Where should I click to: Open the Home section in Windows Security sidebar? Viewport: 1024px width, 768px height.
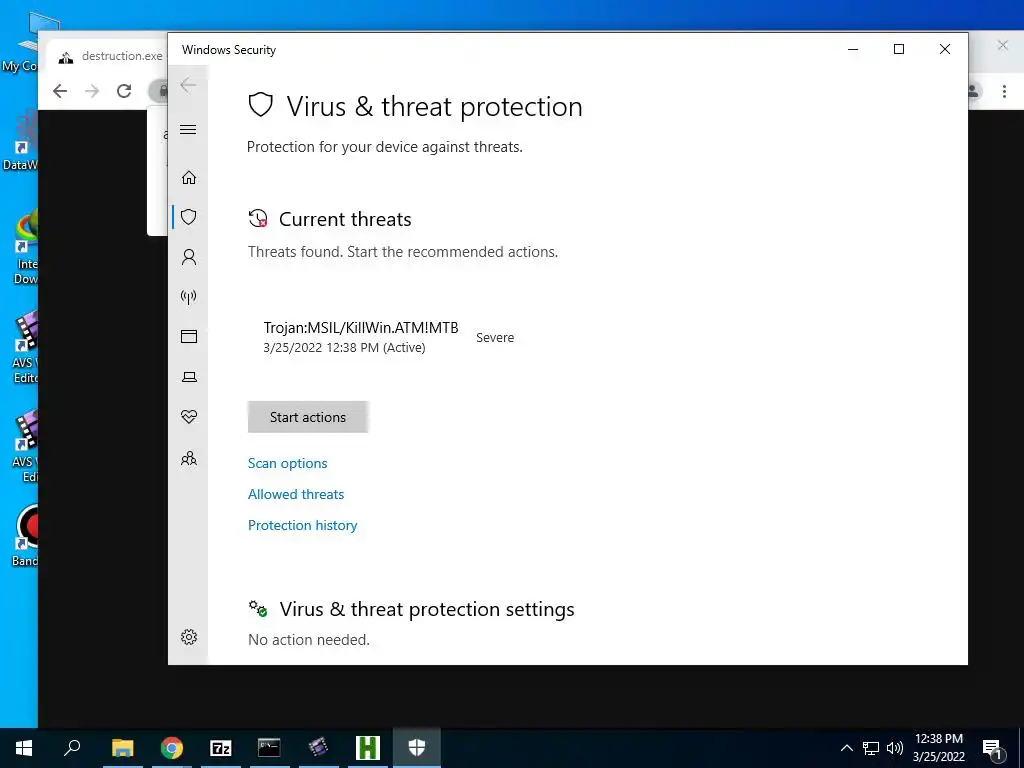tap(189, 178)
